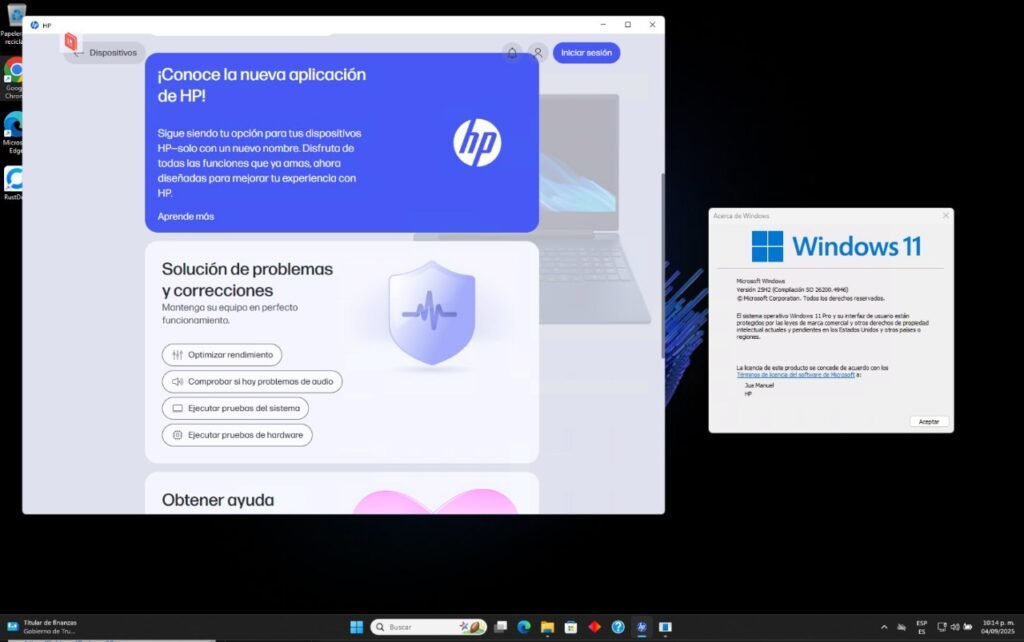This screenshot has height=642, width=1024.
Task: Open the notifications bell in HP app
Action: click(513, 53)
